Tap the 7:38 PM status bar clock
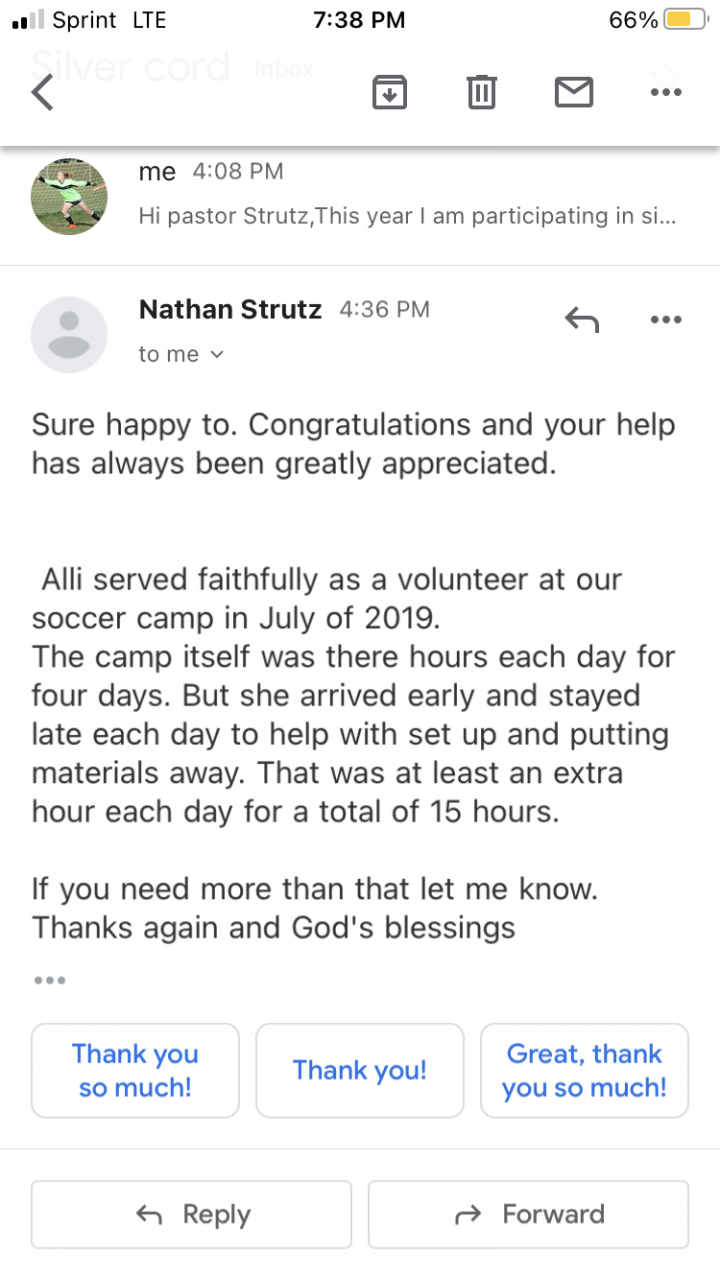 pos(359,20)
